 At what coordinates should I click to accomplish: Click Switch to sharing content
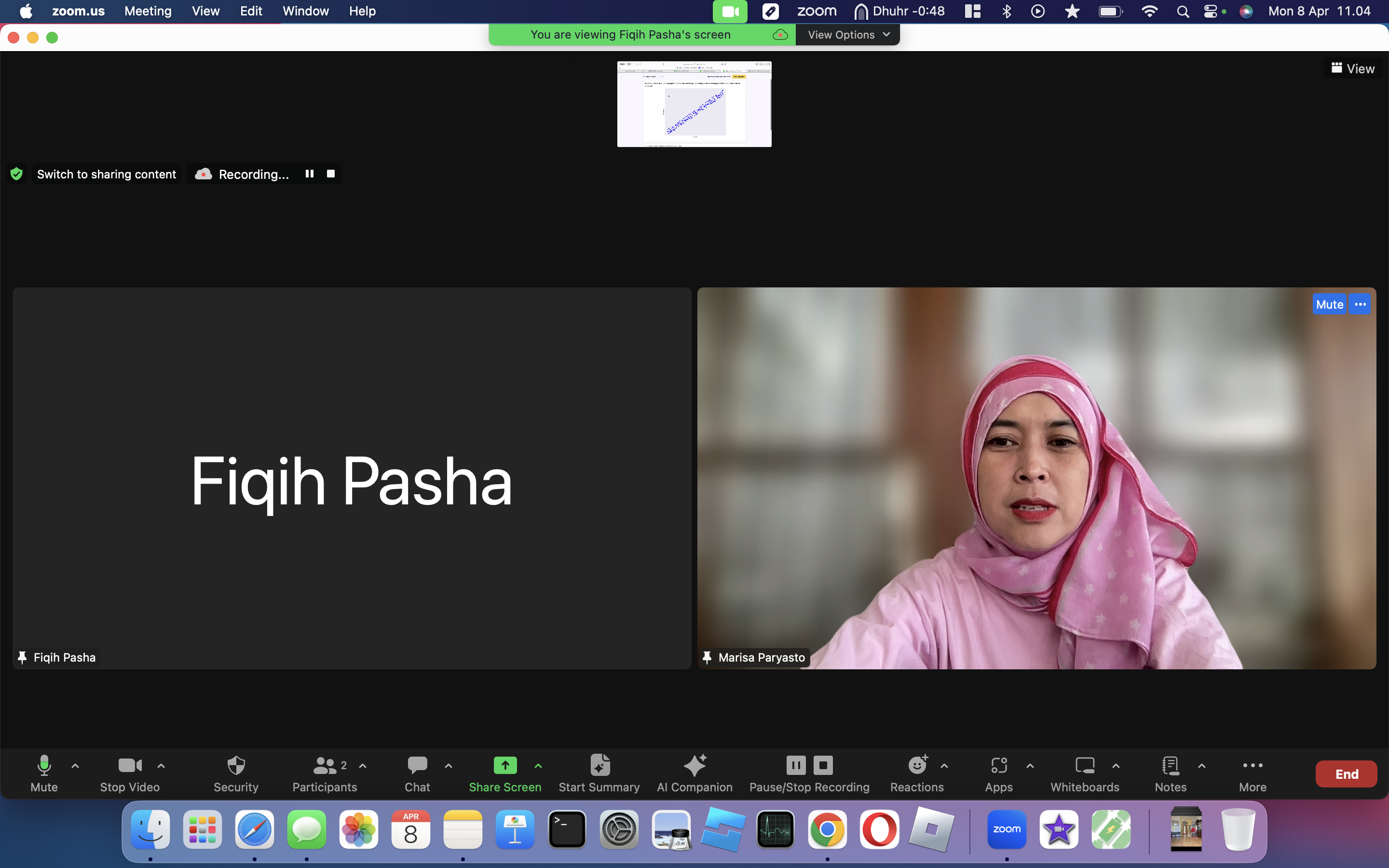(x=106, y=174)
